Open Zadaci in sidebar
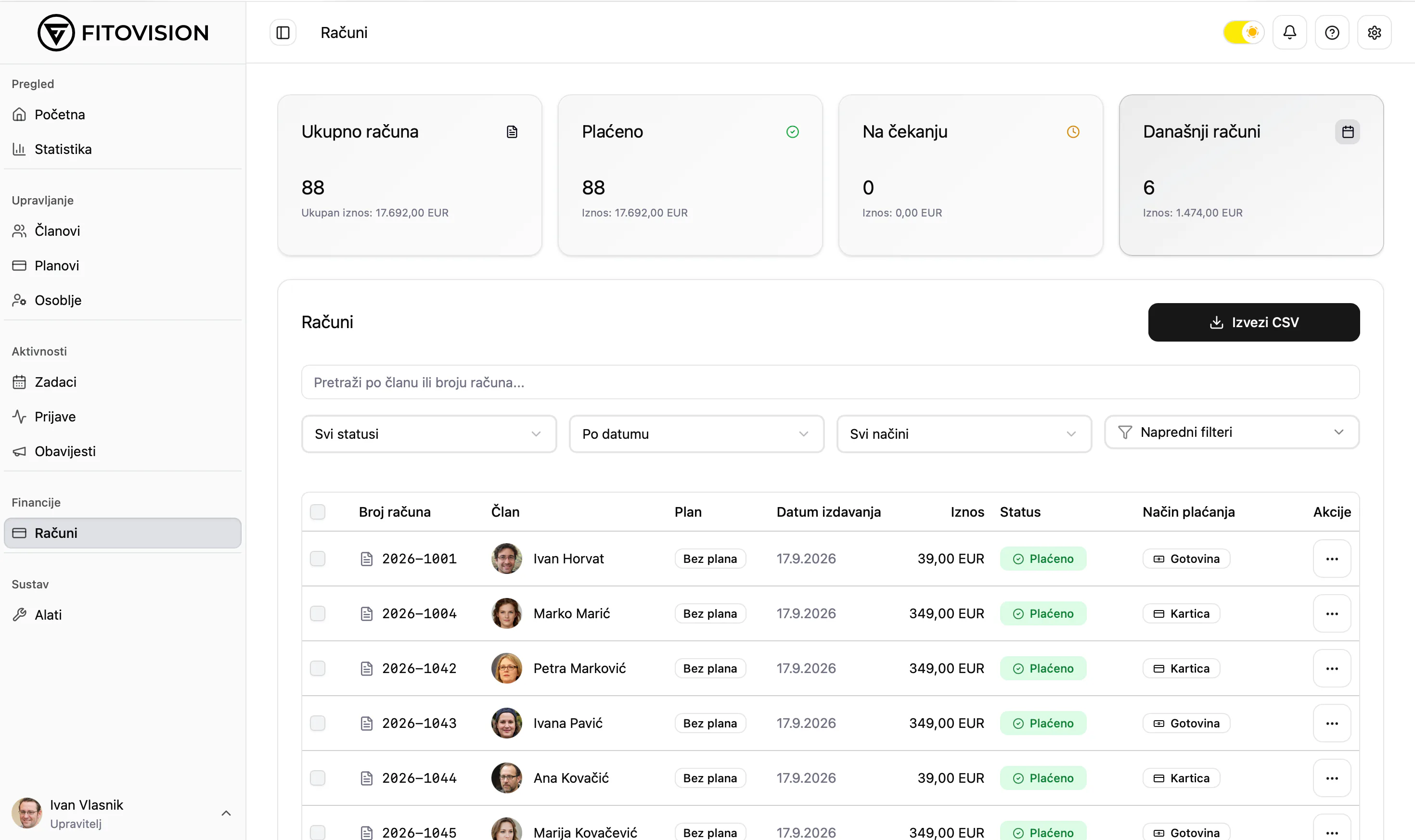This screenshot has width=1415, height=840. (122, 382)
